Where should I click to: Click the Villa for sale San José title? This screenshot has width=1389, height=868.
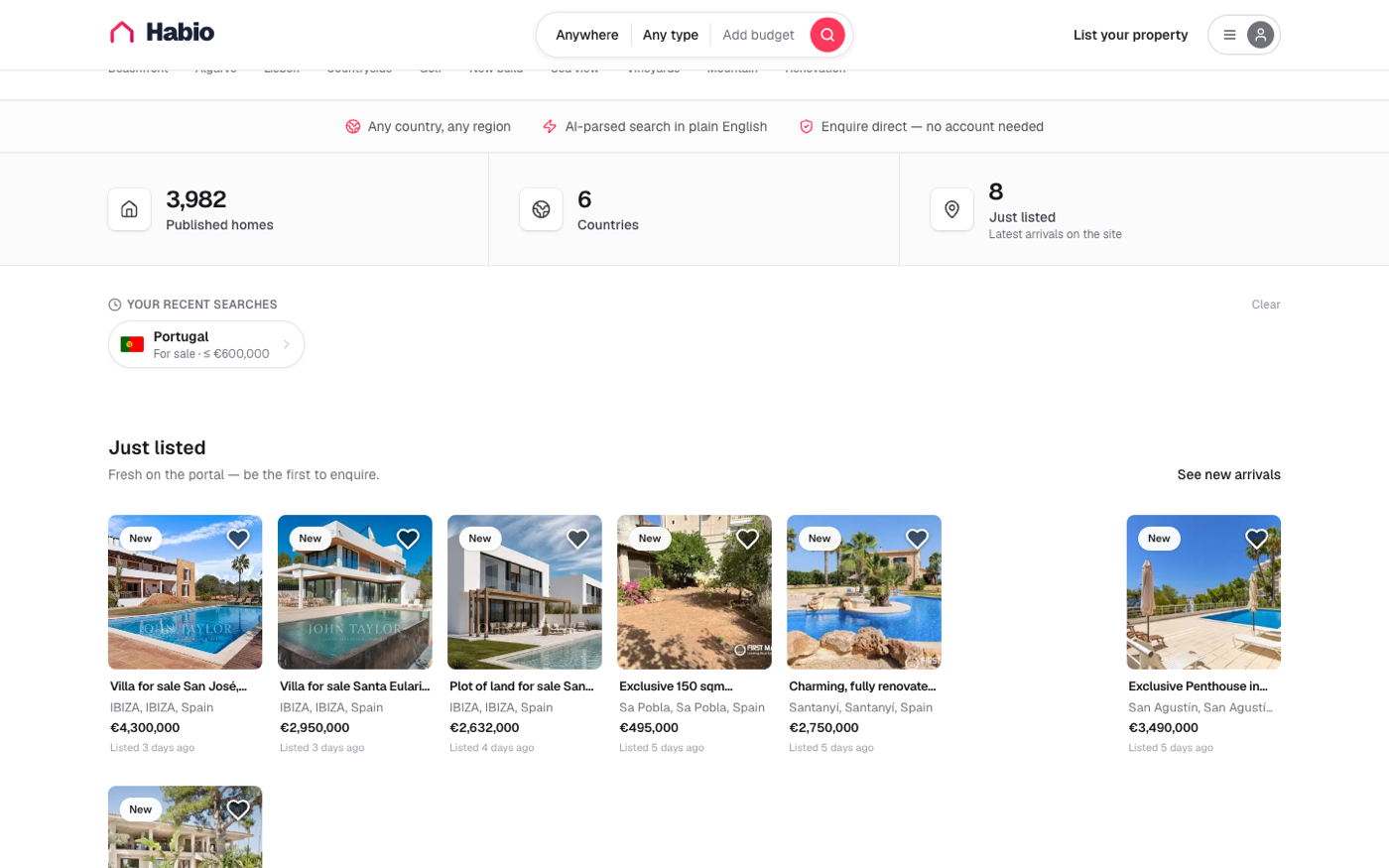[179, 685]
